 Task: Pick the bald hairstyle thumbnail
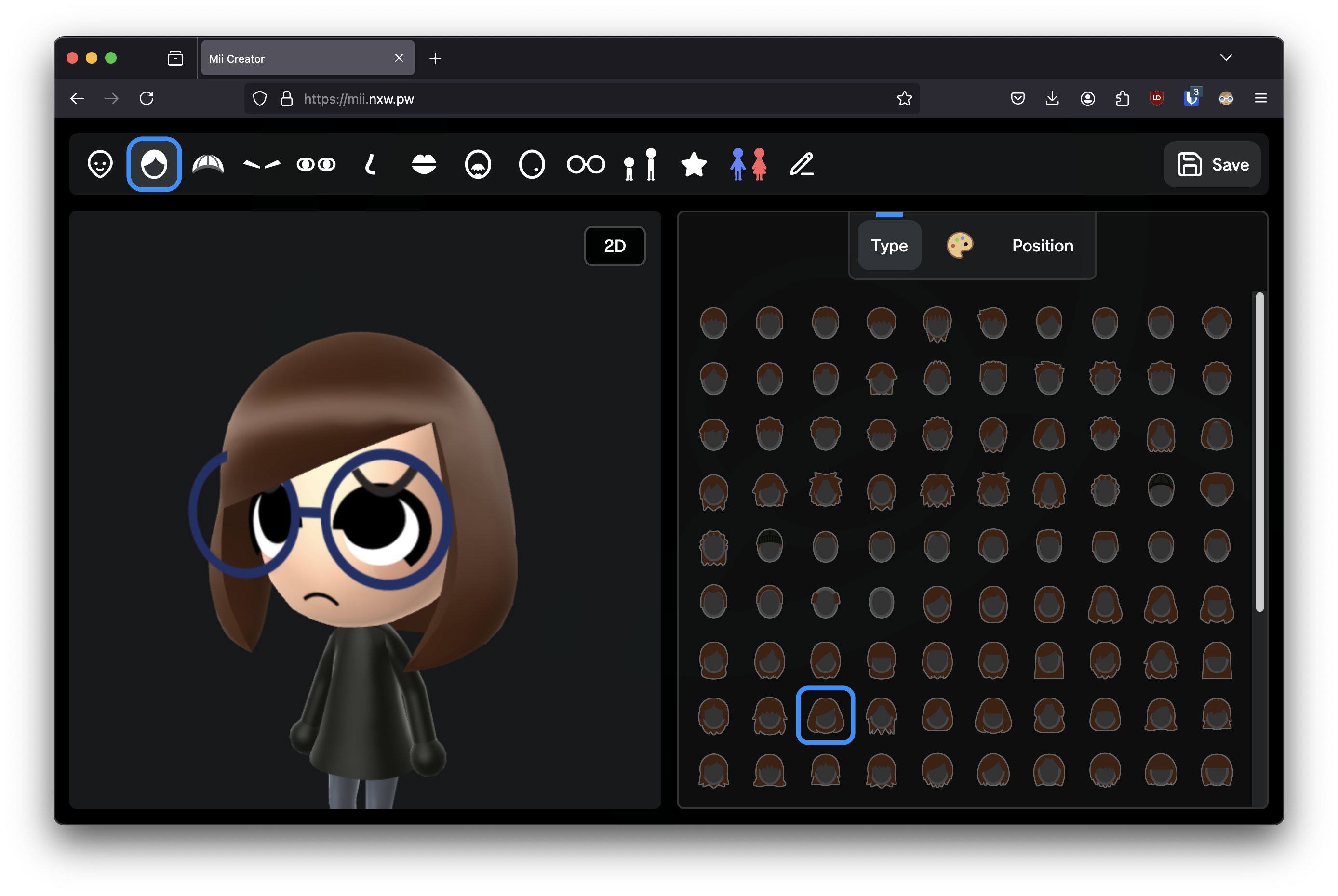click(881, 602)
